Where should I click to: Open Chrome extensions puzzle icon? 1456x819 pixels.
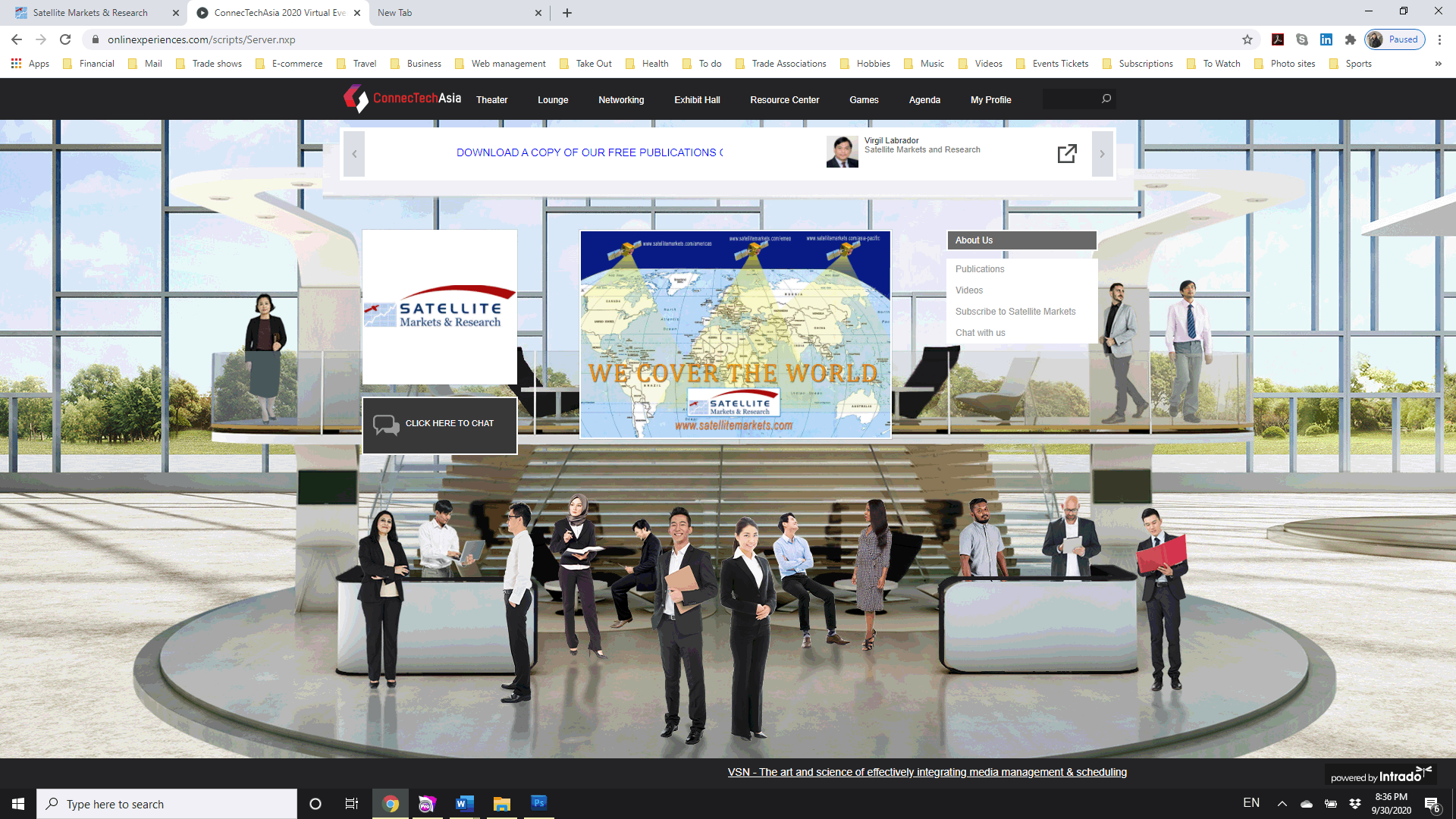coord(1351,39)
